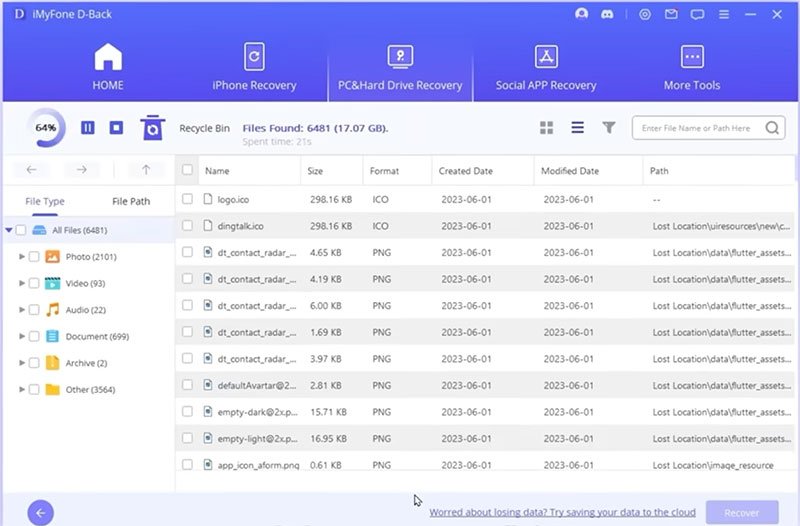Viewport: 800px width, 526px height.
Task: Click the Format column header
Action: (384, 171)
